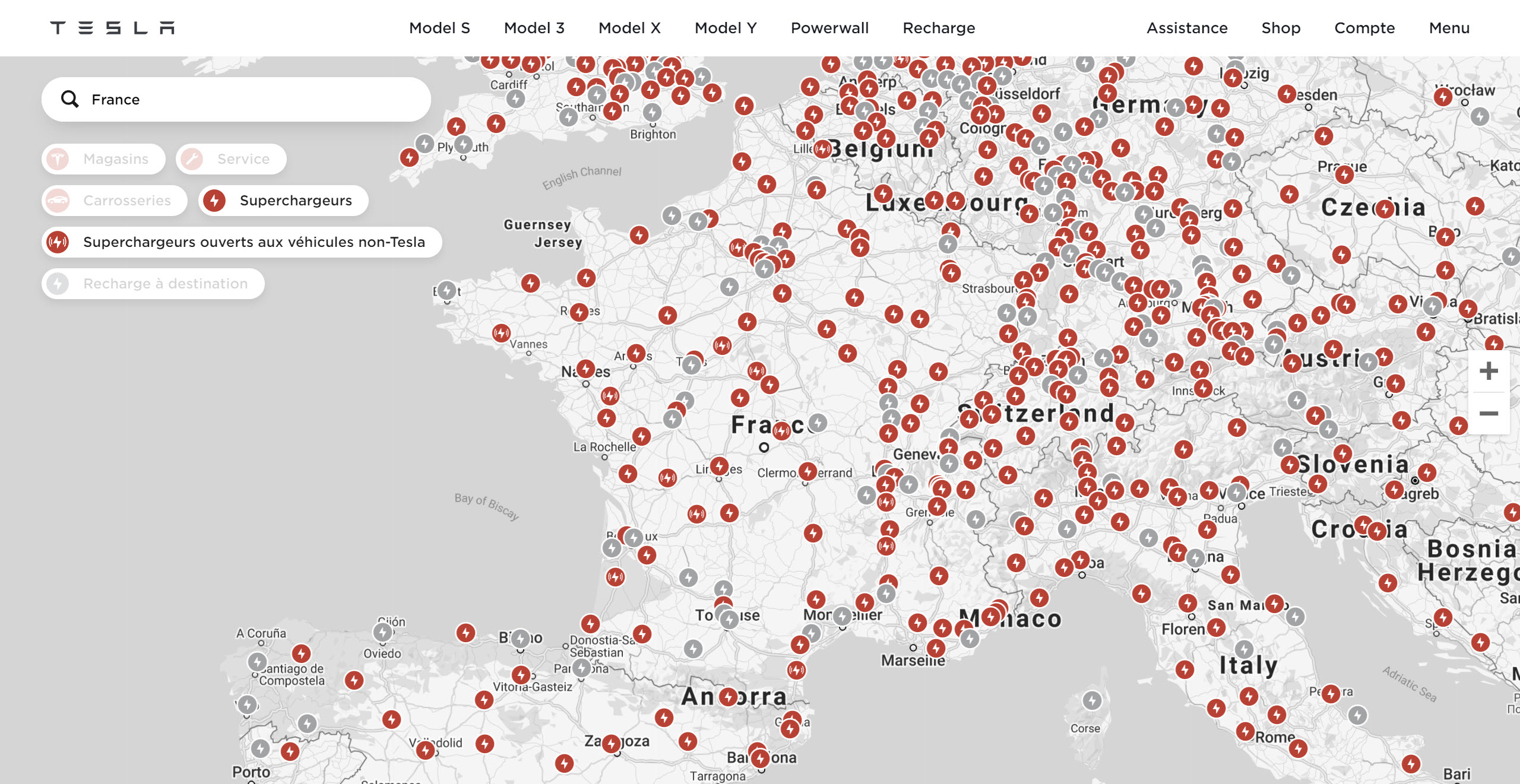Open the grey pin on Pamplona label
The width and height of the screenshot is (1520, 784).
[582, 668]
